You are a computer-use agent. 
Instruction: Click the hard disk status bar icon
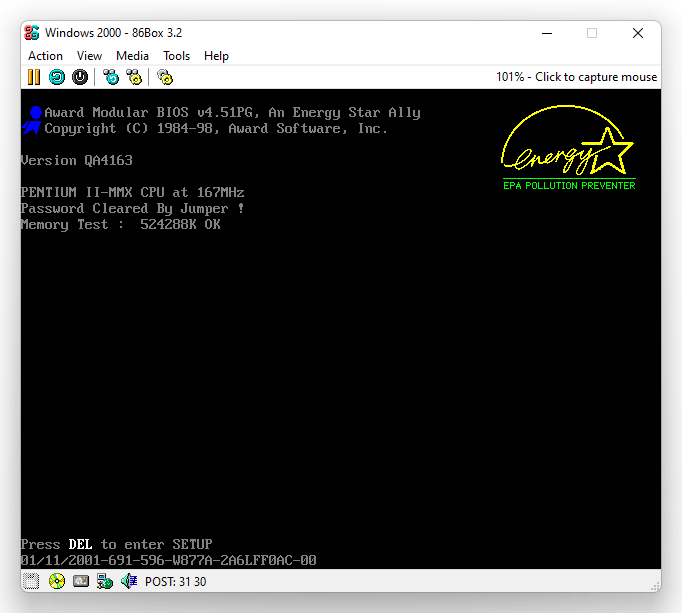click(81, 581)
